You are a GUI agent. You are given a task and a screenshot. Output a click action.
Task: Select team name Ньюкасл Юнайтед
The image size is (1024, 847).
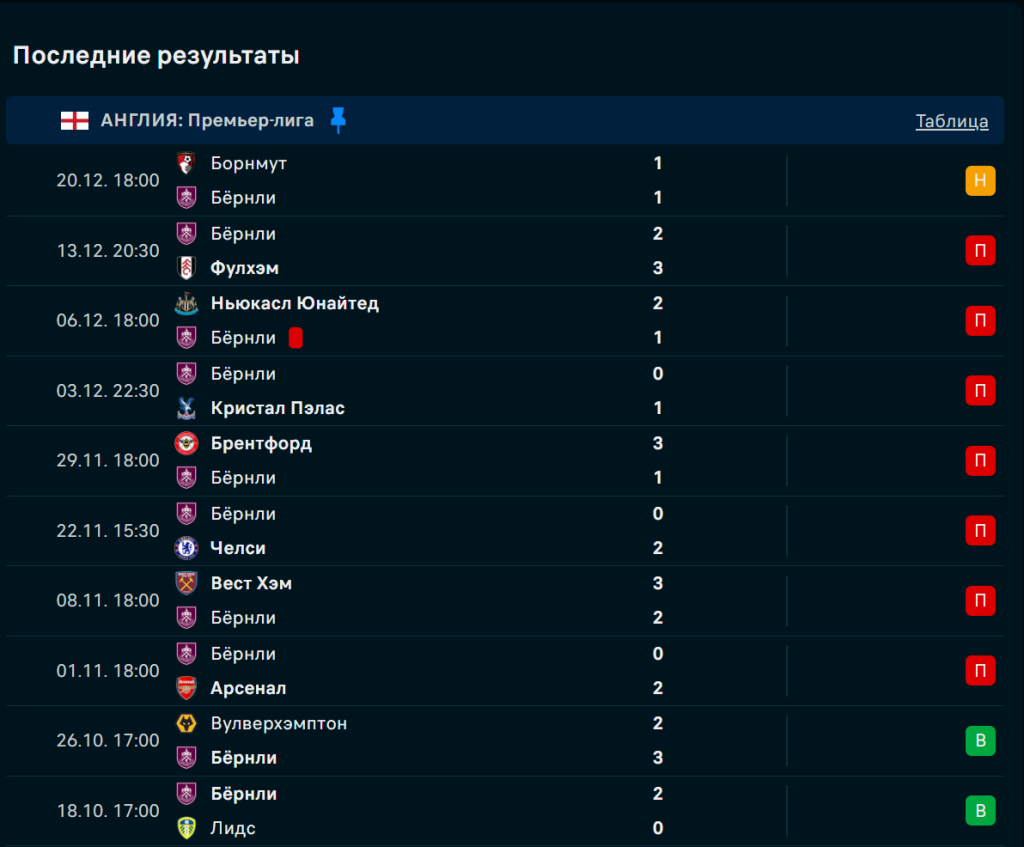coord(295,303)
